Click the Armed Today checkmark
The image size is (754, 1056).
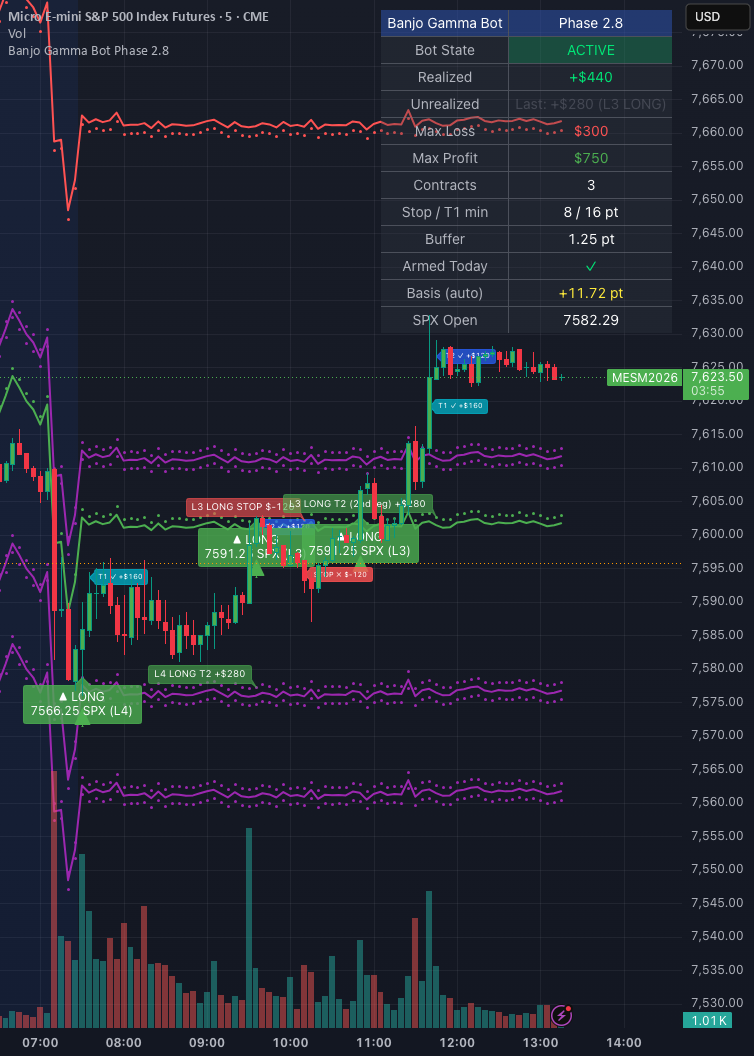pyautogui.click(x=590, y=266)
